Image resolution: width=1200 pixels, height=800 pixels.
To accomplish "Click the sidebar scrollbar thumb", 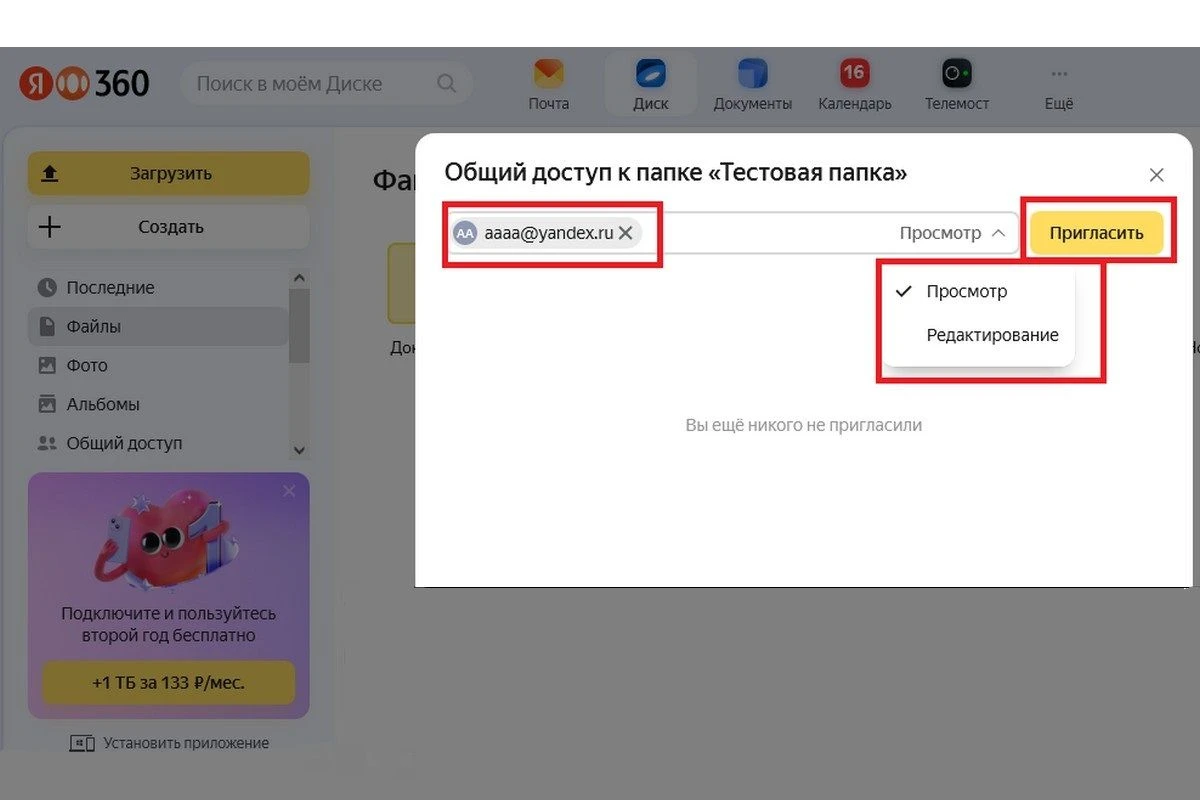I will coord(298,326).
